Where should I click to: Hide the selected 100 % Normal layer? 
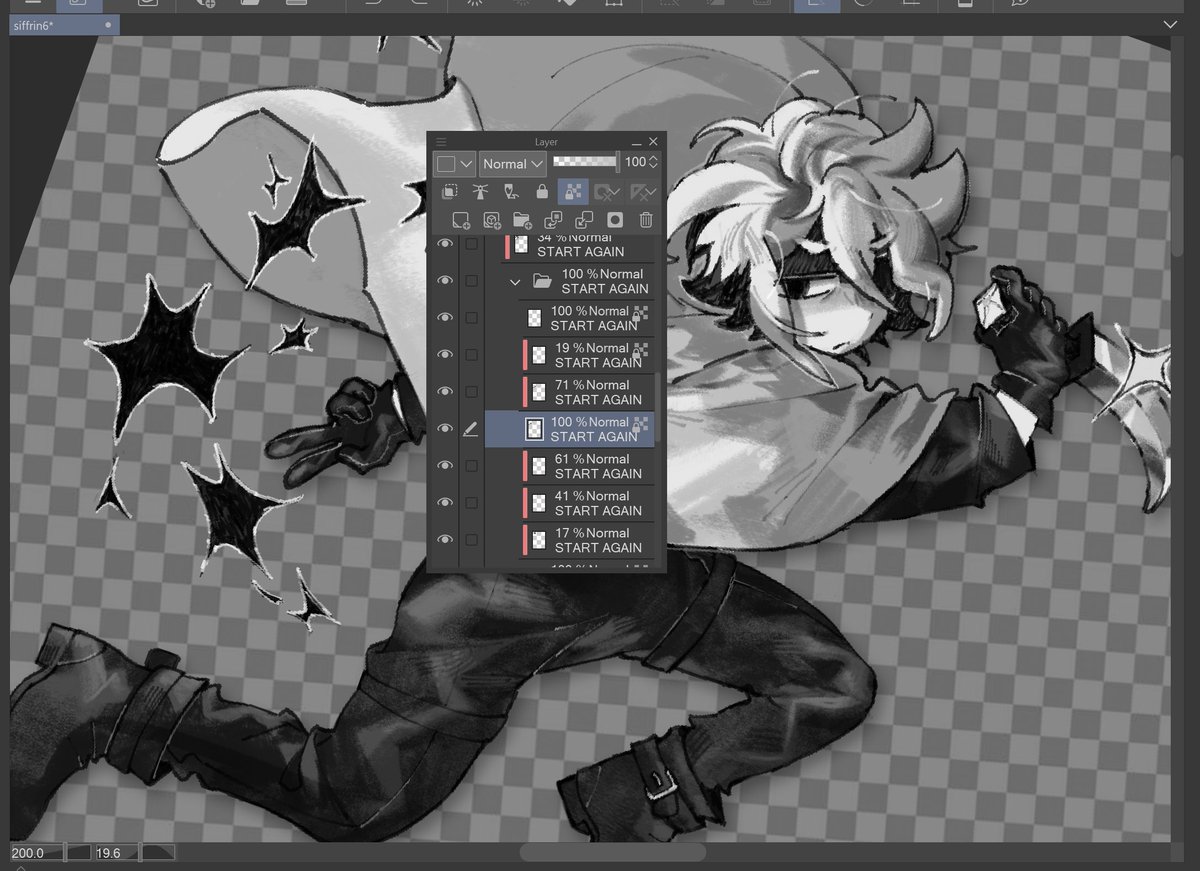(x=445, y=429)
